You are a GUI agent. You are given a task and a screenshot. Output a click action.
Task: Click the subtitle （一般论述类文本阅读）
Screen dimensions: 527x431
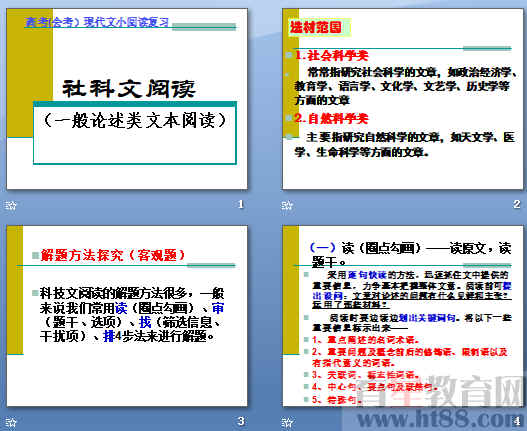(135, 120)
